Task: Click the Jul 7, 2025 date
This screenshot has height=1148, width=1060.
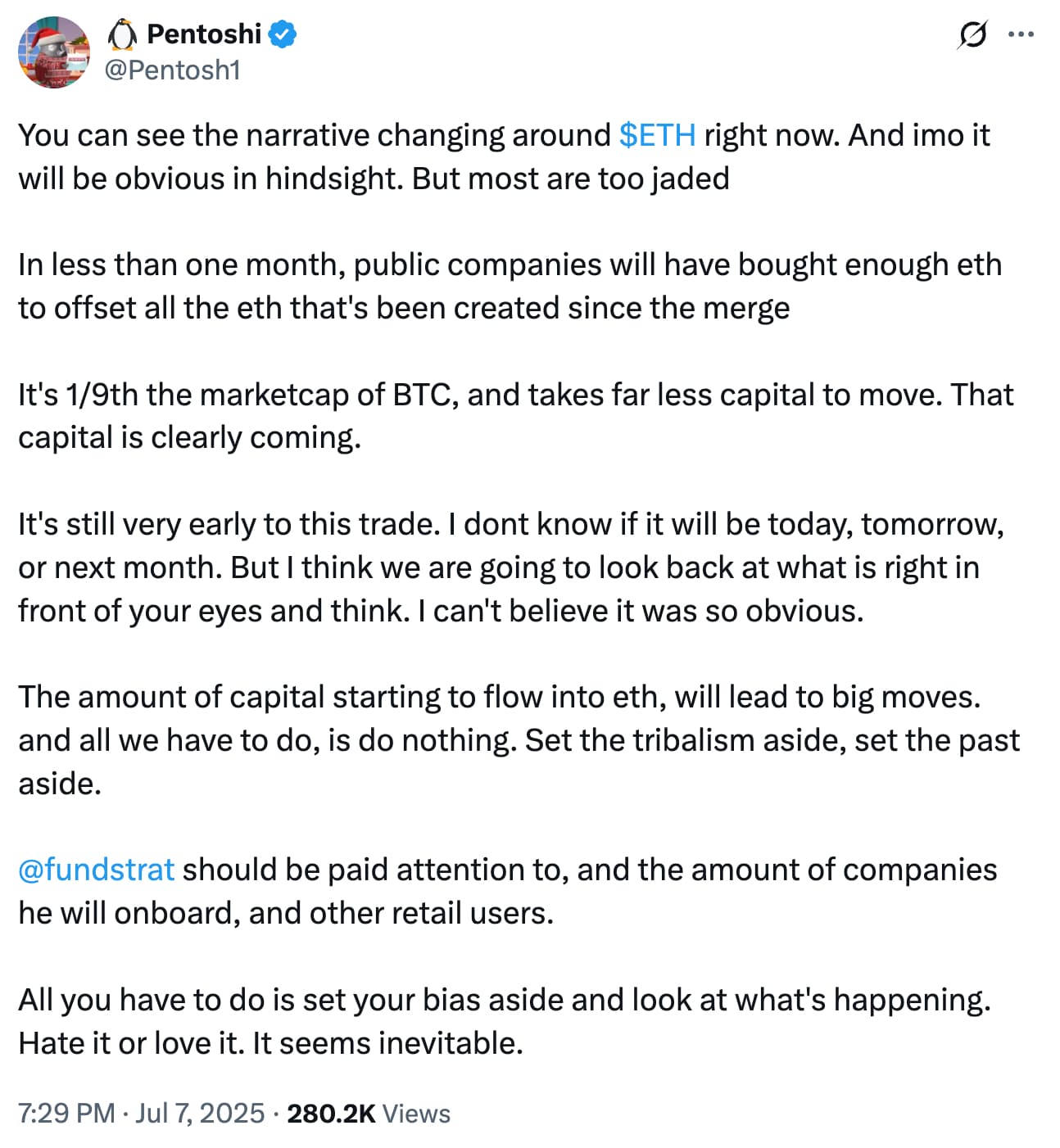Action: [200, 1114]
